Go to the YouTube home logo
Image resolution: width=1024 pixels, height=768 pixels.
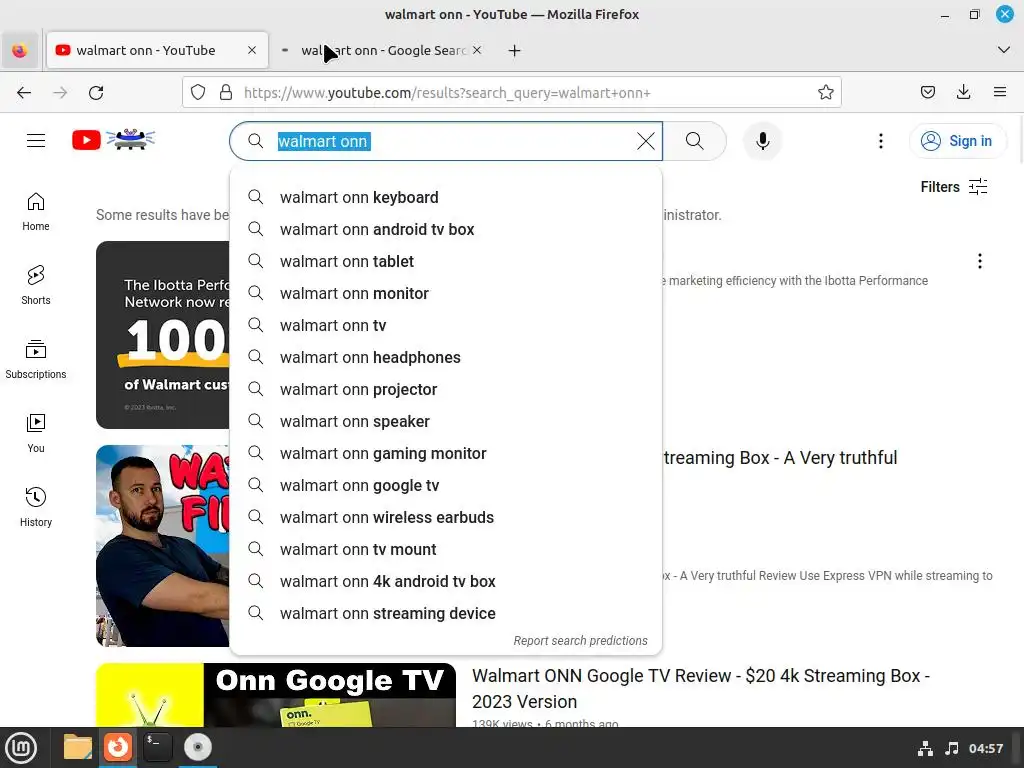[114, 140]
